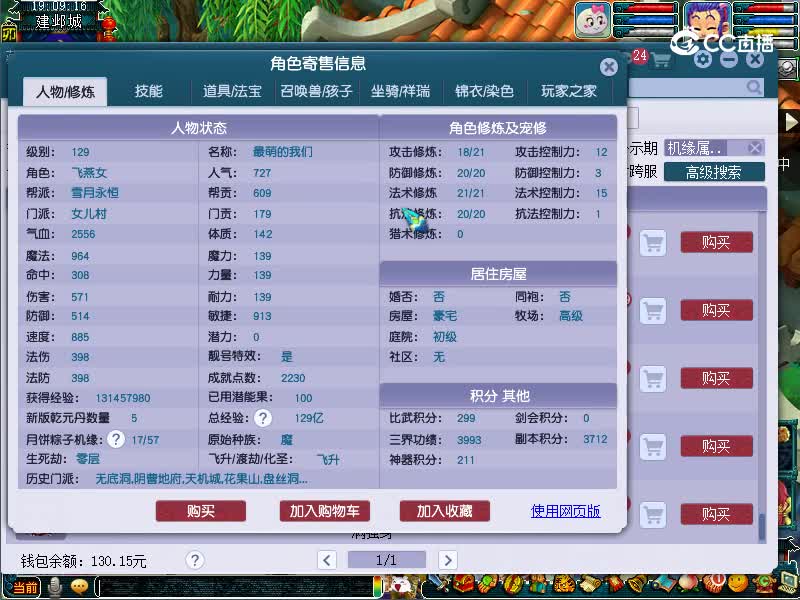
Task: Go to next page arrow
Action: click(447, 560)
